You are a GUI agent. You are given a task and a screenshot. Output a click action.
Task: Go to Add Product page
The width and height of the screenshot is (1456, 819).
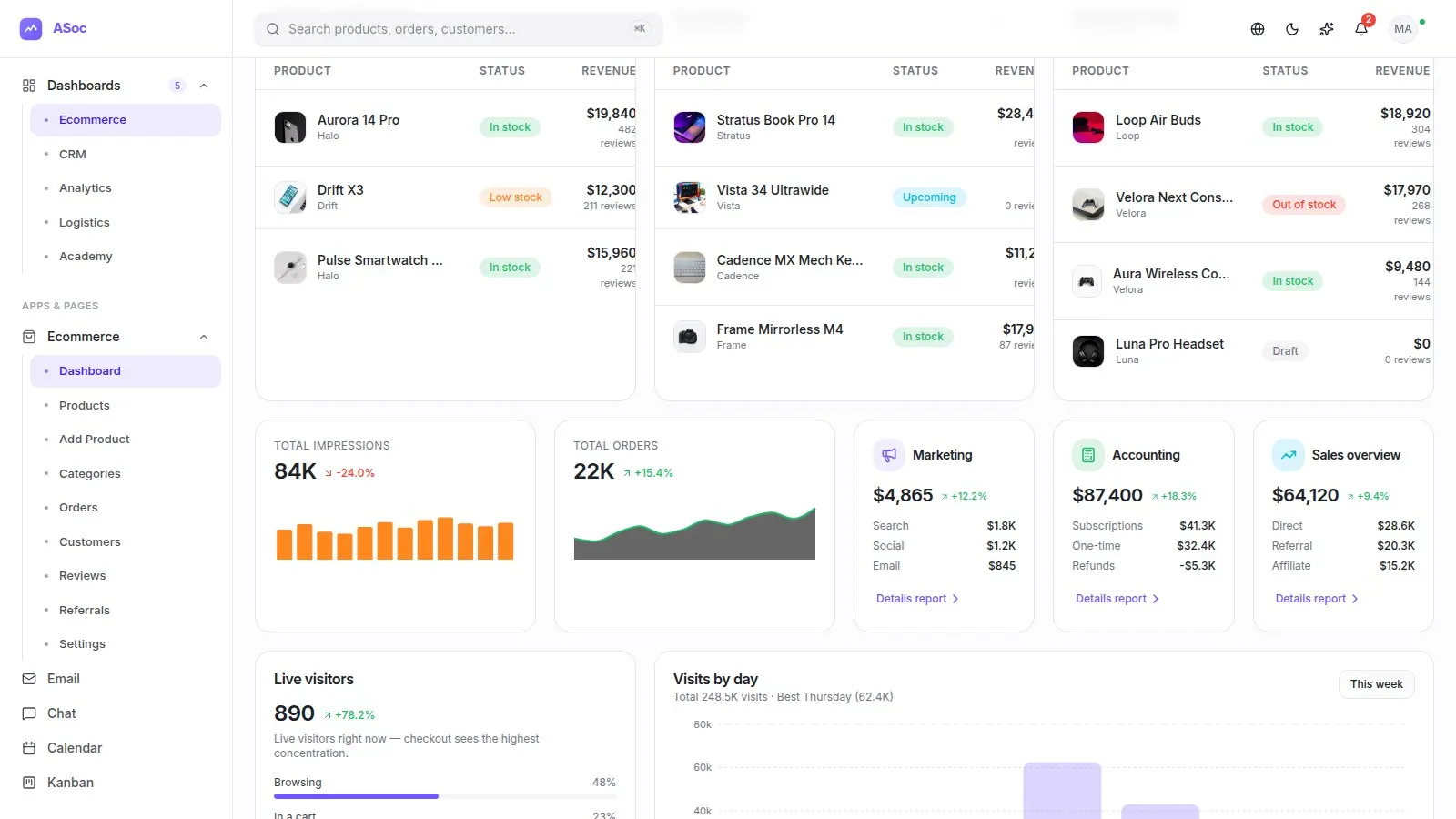click(x=126, y=440)
